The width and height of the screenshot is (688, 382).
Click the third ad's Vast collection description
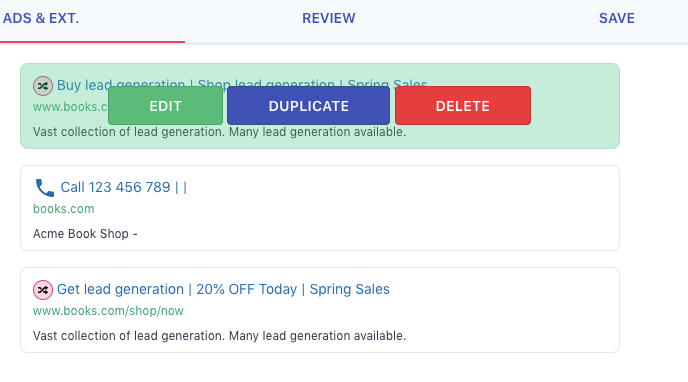[219, 336]
